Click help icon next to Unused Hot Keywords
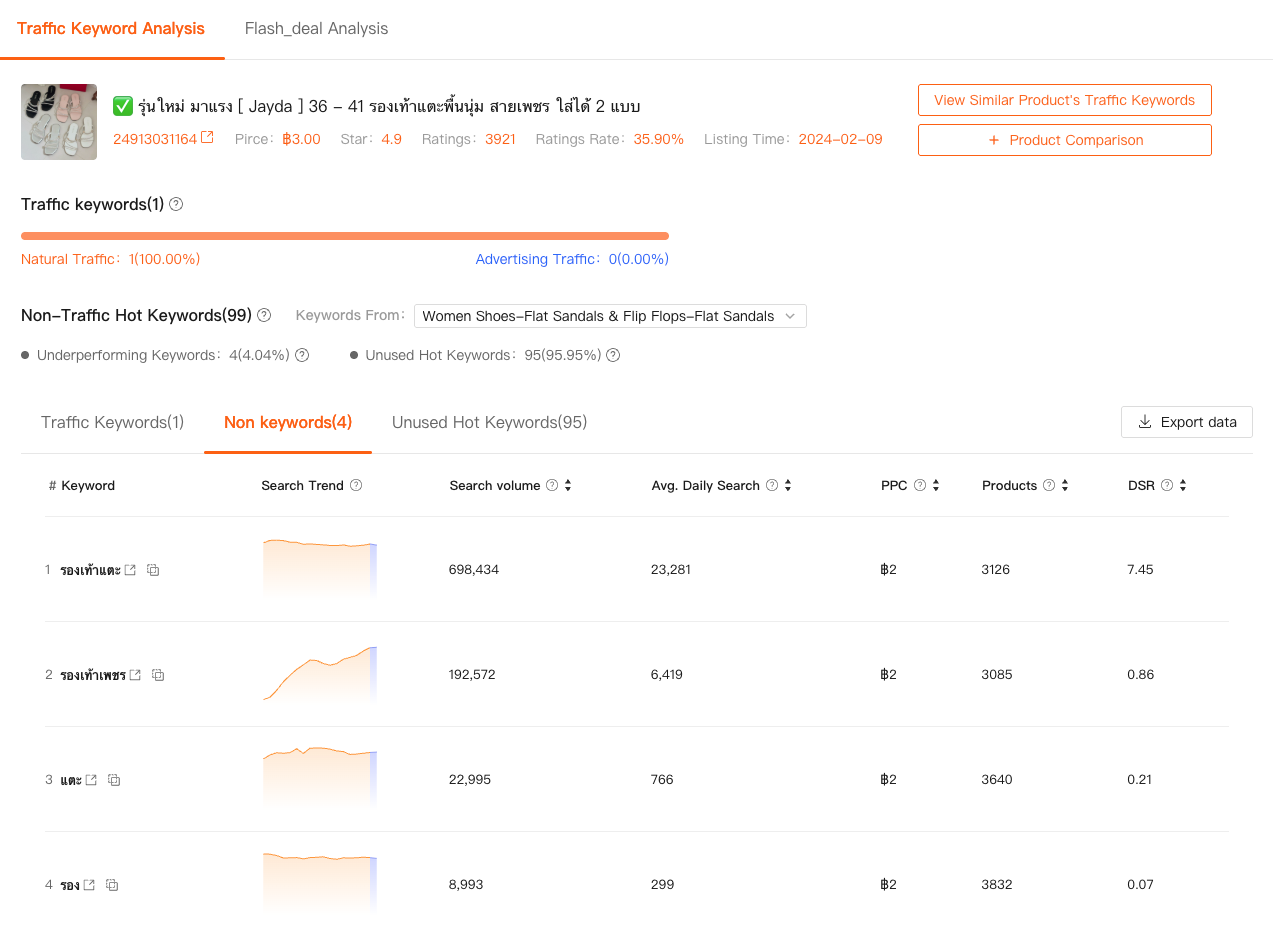The image size is (1273, 926). click(613, 355)
